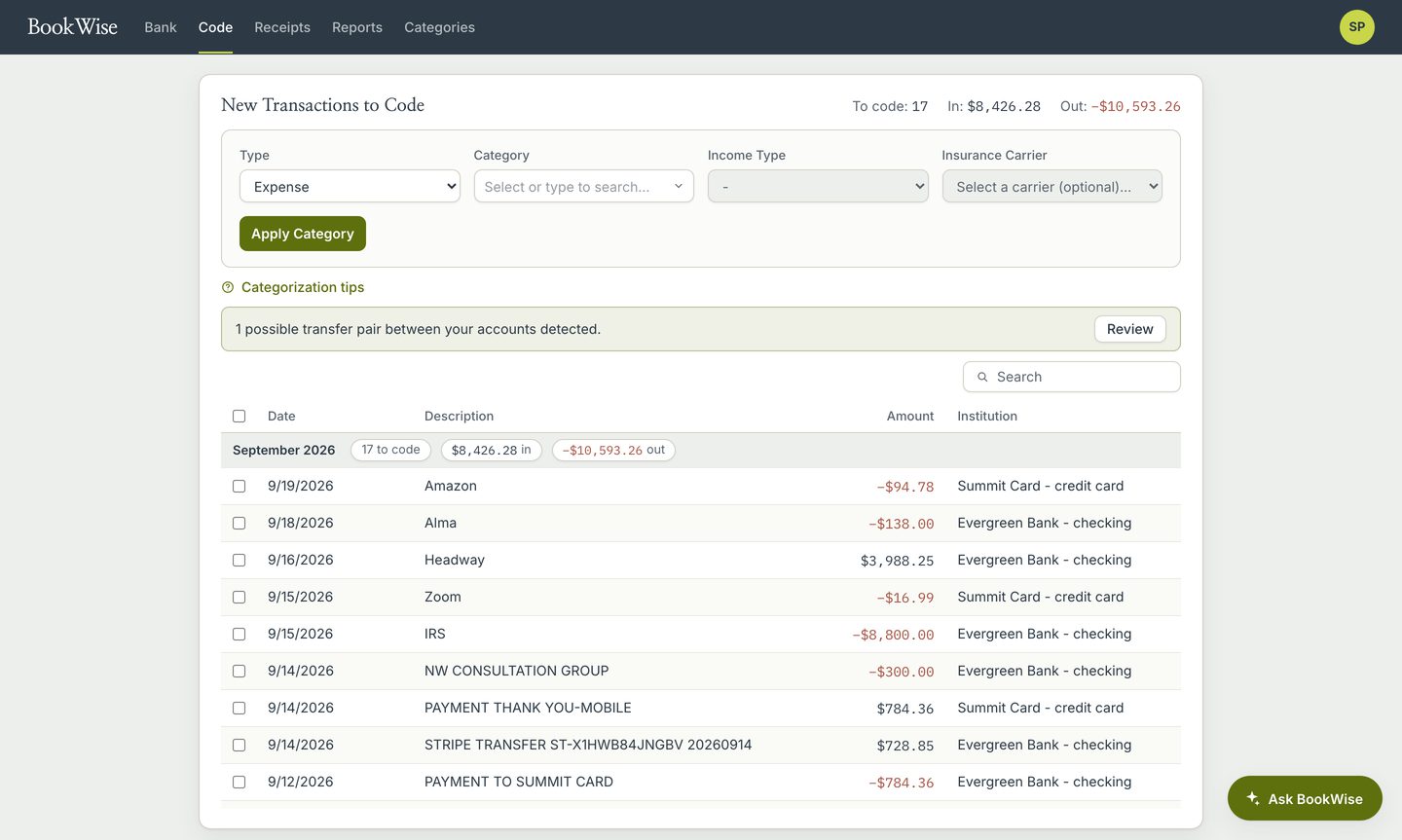This screenshot has width=1402, height=840.
Task: Open the Receipts tab
Action: pos(282,27)
